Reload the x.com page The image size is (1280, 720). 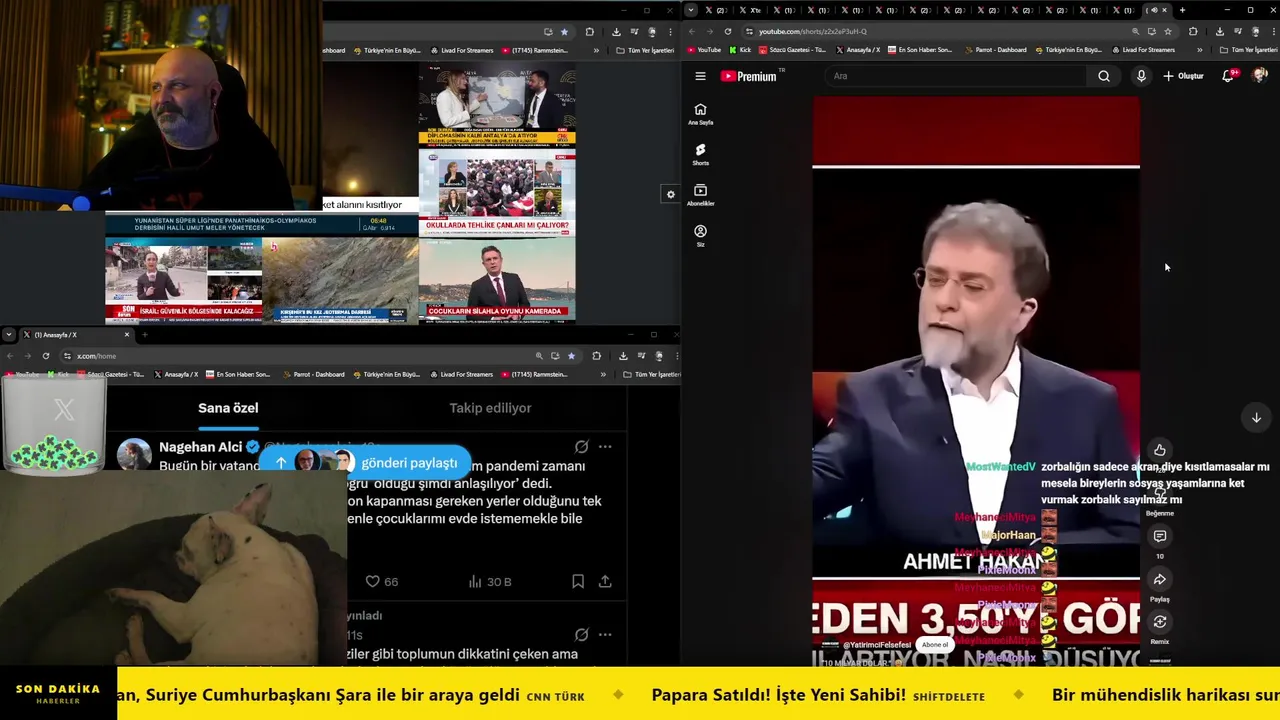(x=46, y=356)
